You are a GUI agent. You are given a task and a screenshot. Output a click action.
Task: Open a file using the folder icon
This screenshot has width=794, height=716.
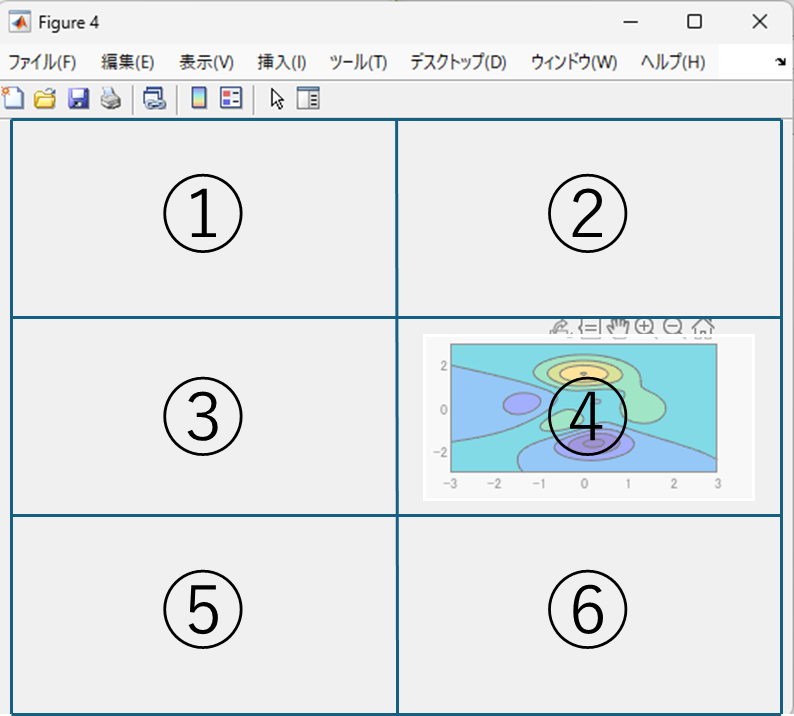45,98
